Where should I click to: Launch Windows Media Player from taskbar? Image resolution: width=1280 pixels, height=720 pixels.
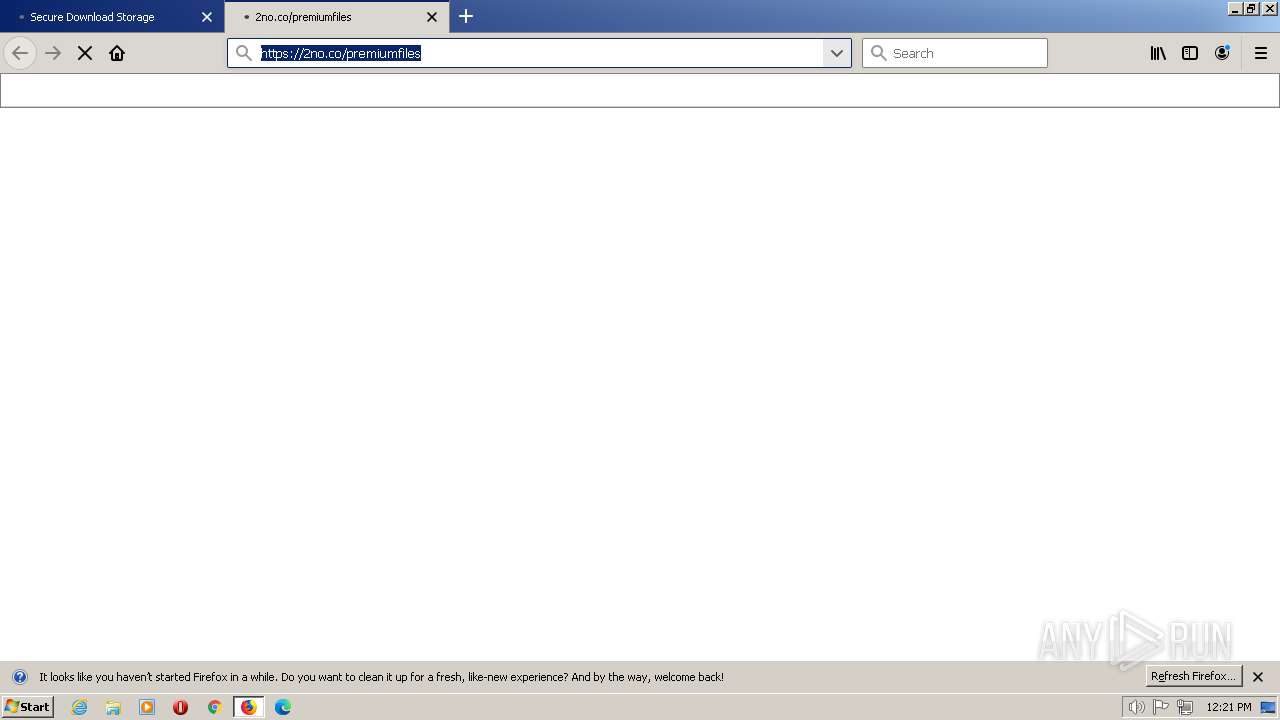pos(147,707)
